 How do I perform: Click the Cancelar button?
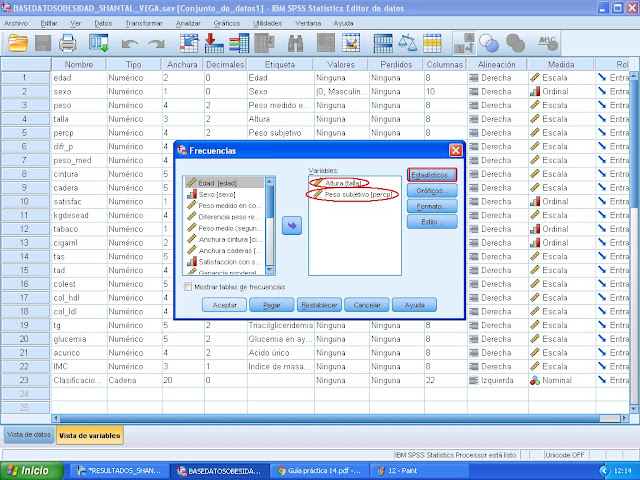click(x=367, y=304)
